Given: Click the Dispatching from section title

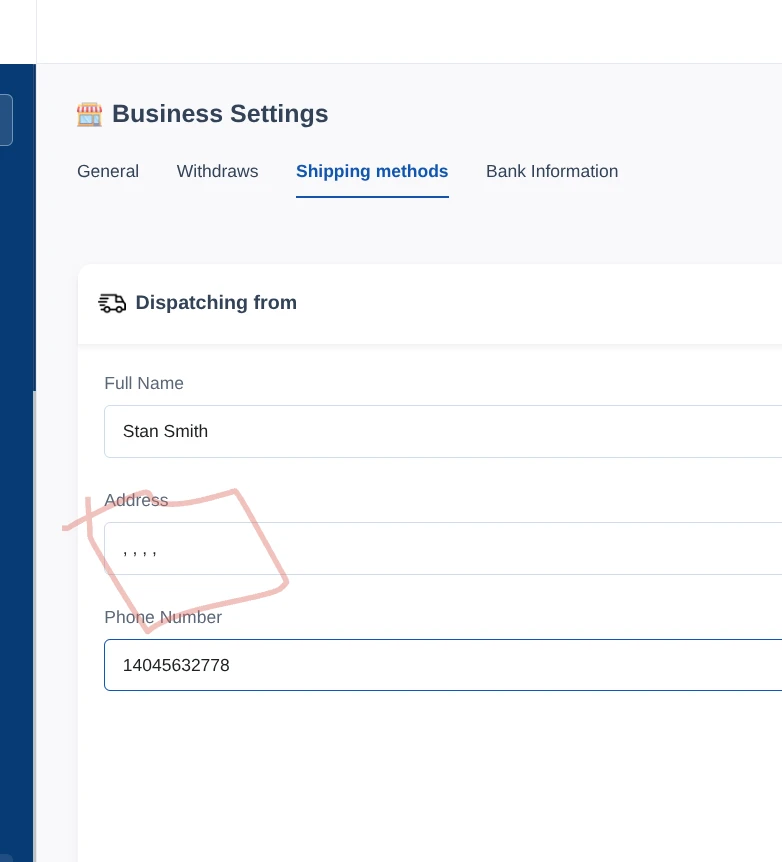Looking at the screenshot, I should coord(216,303).
